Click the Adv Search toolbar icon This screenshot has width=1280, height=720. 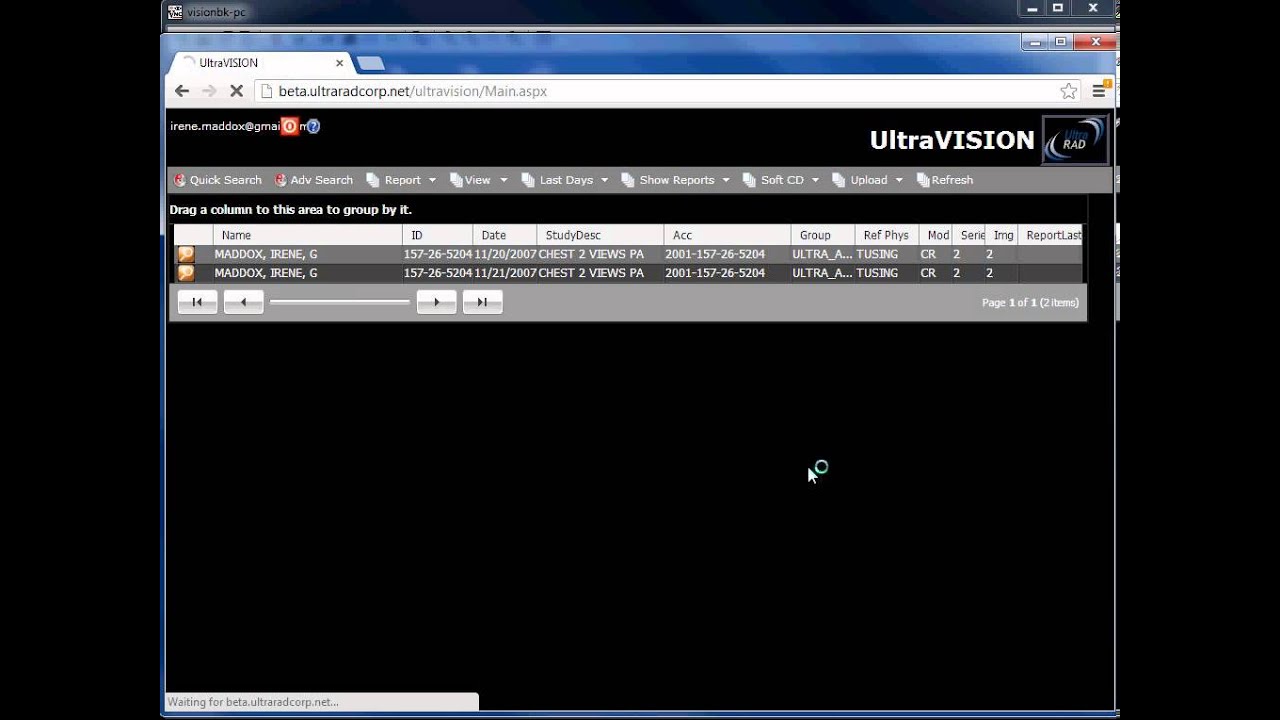click(x=281, y=180)
